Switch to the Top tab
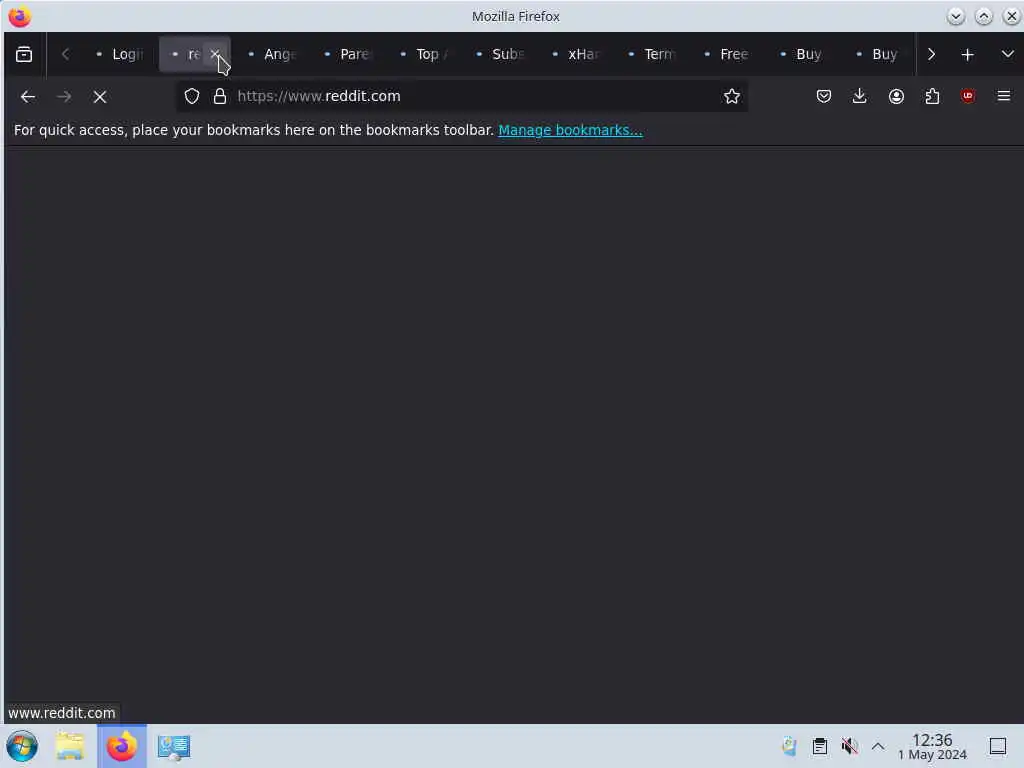The width and height of the screenshot is (1024, 768). pos(423,54)
